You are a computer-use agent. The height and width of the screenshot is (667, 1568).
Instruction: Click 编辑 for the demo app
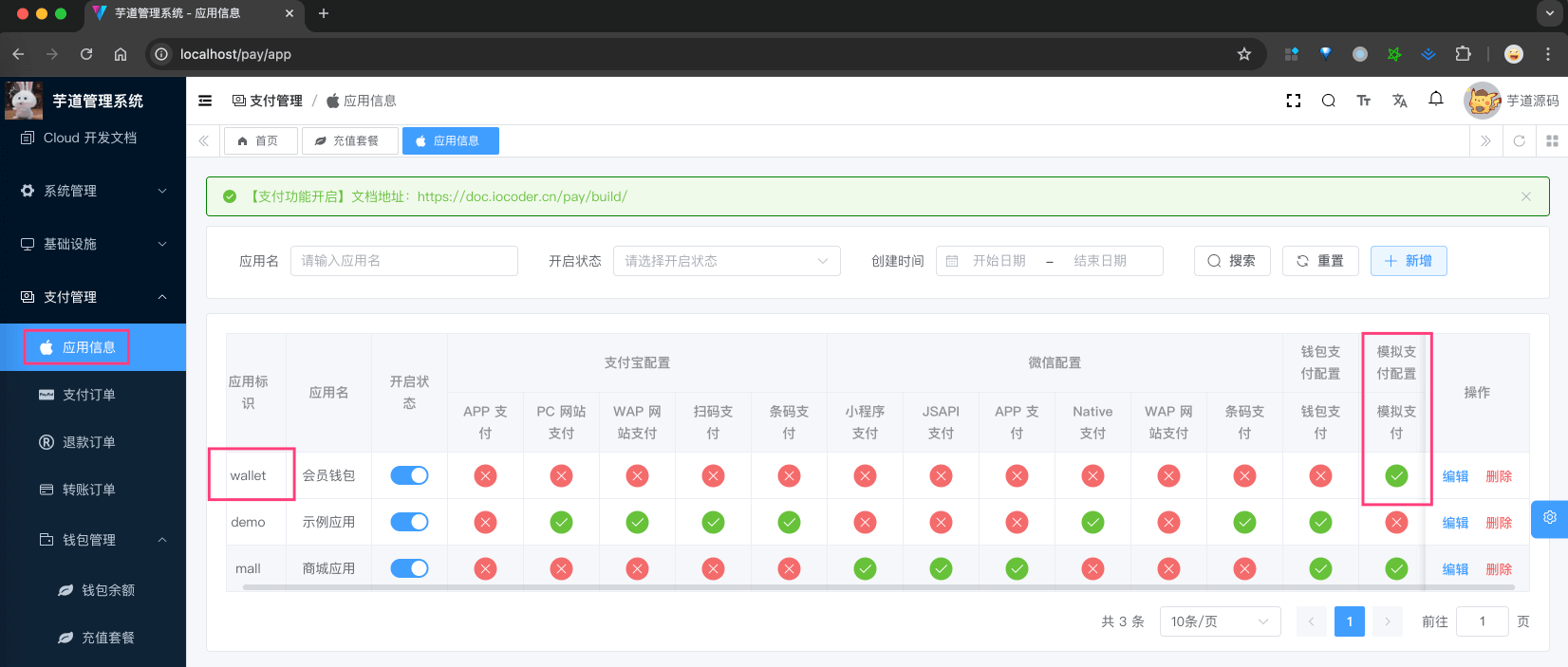coord(1454,523)
